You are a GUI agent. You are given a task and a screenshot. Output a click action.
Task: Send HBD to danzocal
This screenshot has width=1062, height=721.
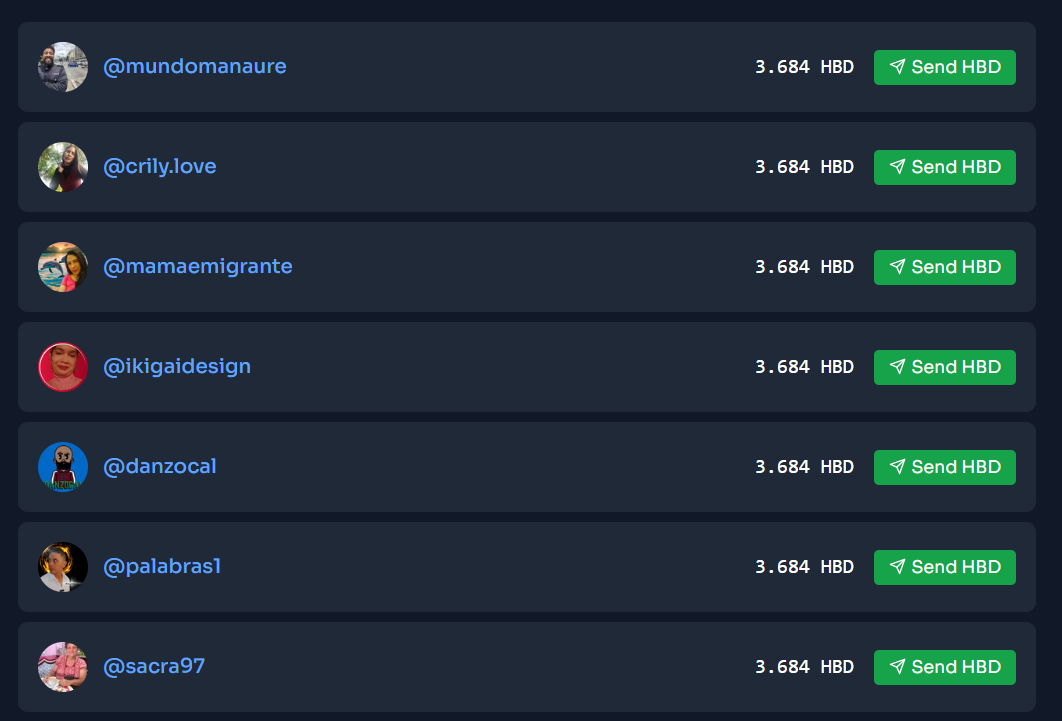pos(944,467)
